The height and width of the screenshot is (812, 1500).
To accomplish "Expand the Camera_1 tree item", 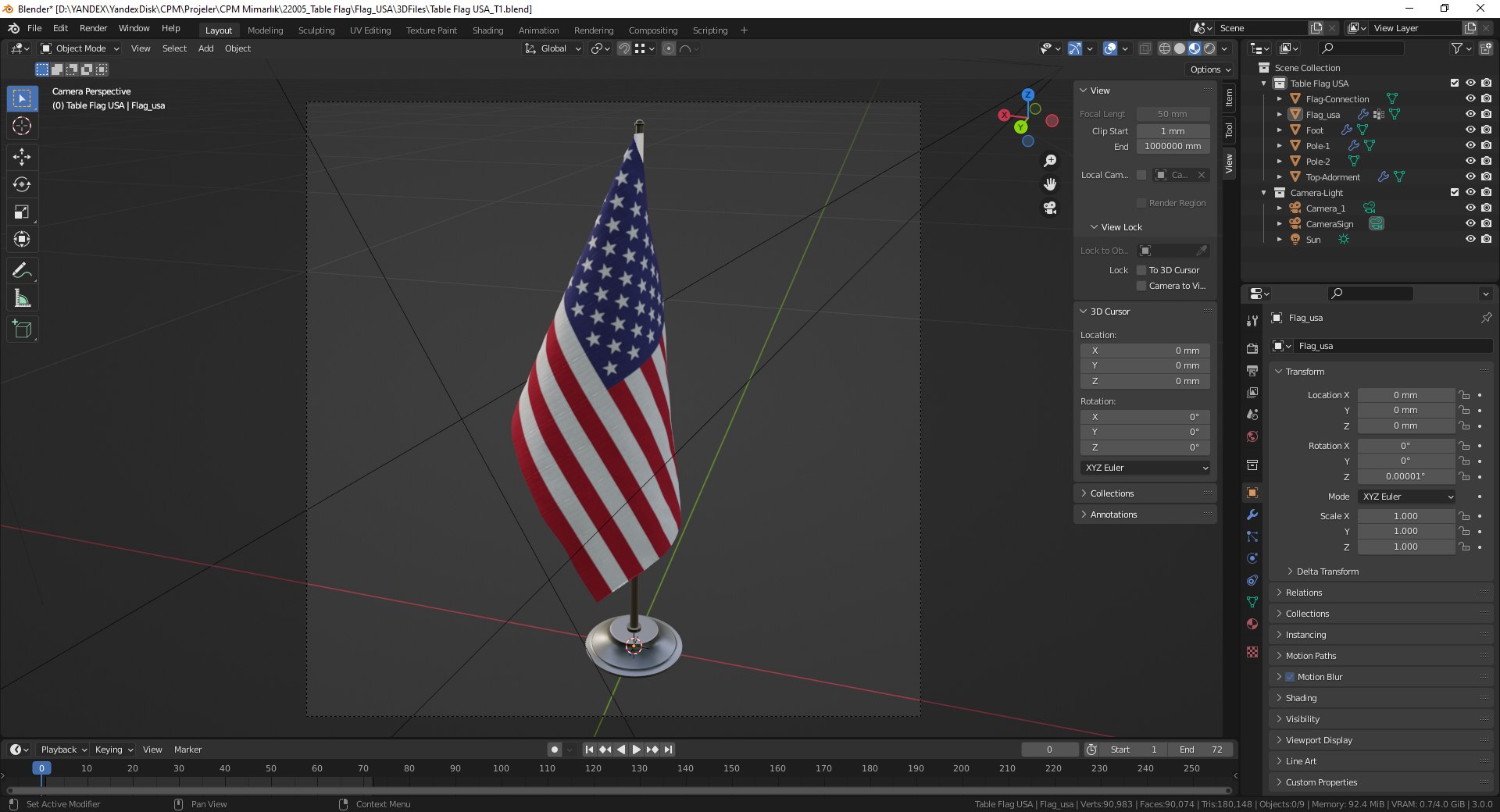I will point(1280,208).
